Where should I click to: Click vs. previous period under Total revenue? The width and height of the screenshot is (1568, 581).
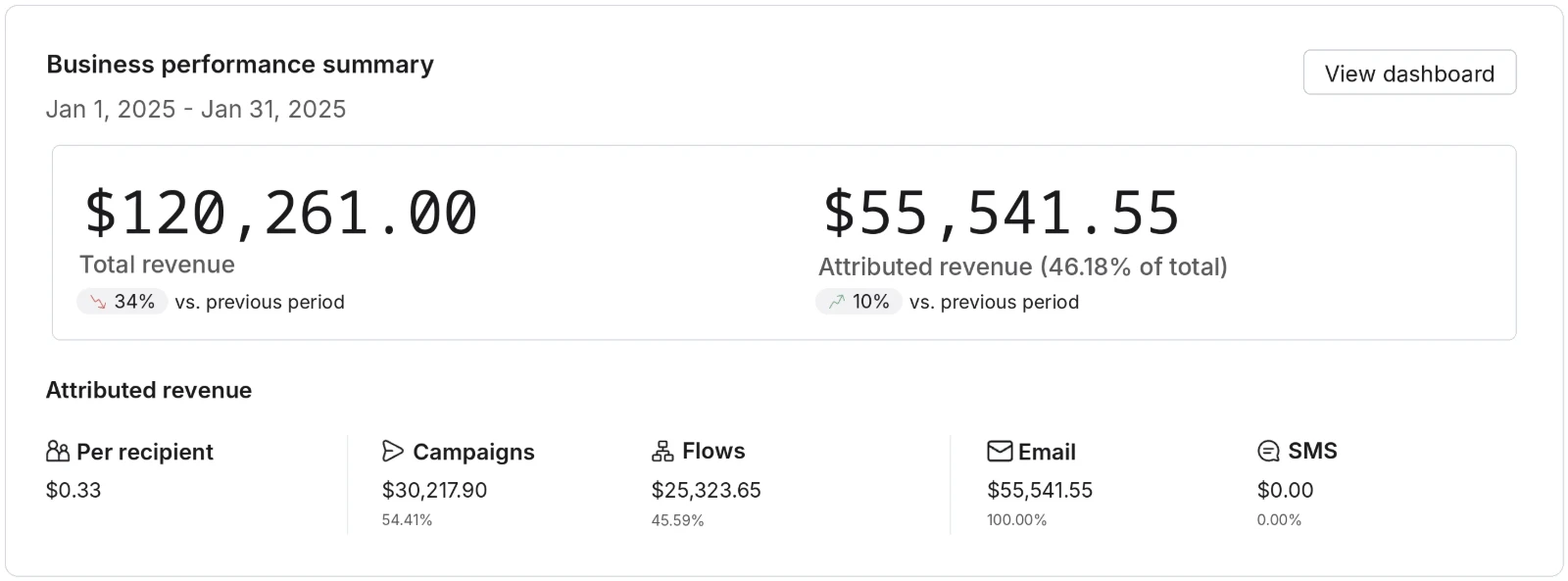[x=260, y=302]
